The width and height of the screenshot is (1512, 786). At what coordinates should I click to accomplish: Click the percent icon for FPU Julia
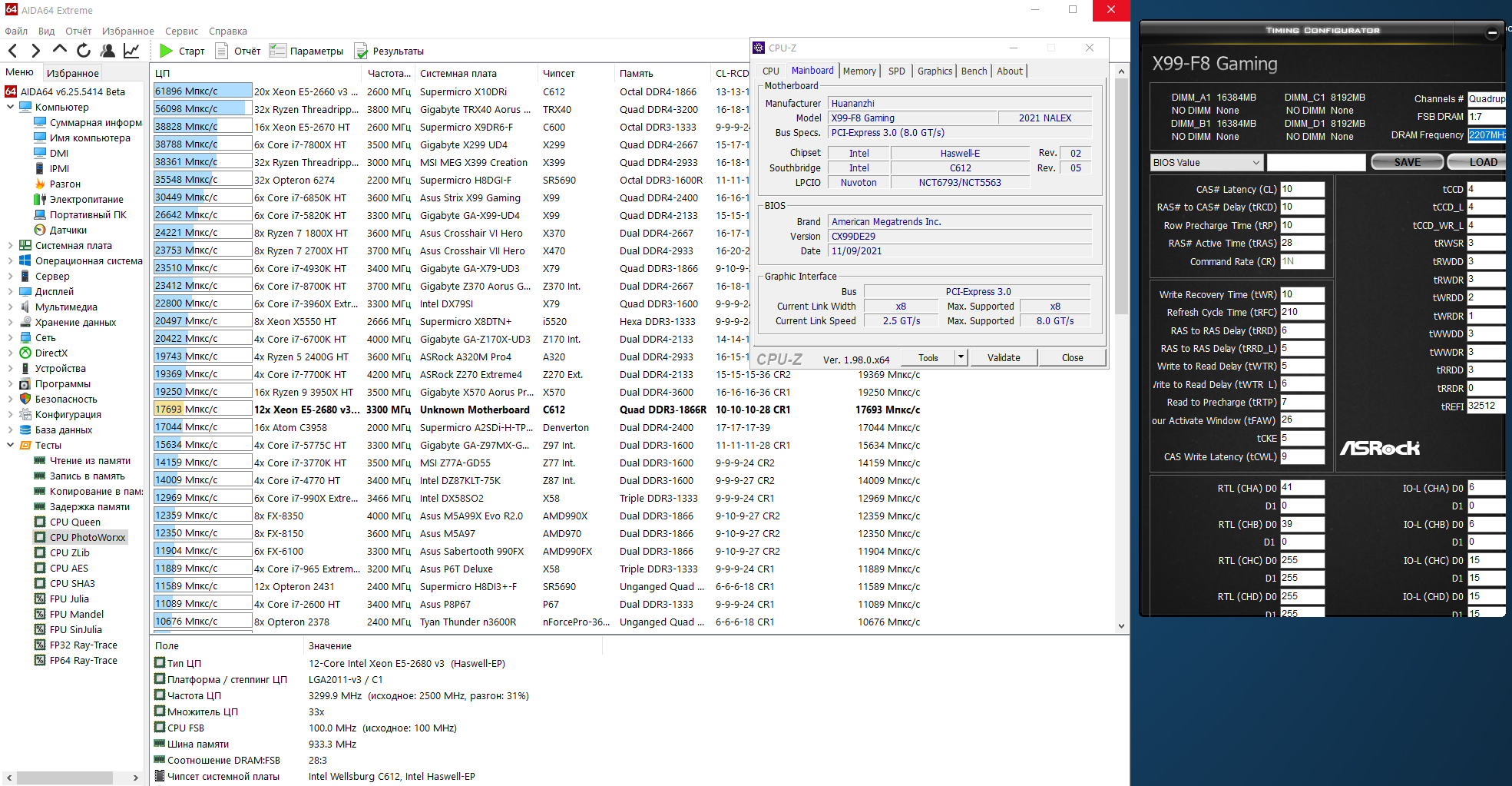point(41,599)
